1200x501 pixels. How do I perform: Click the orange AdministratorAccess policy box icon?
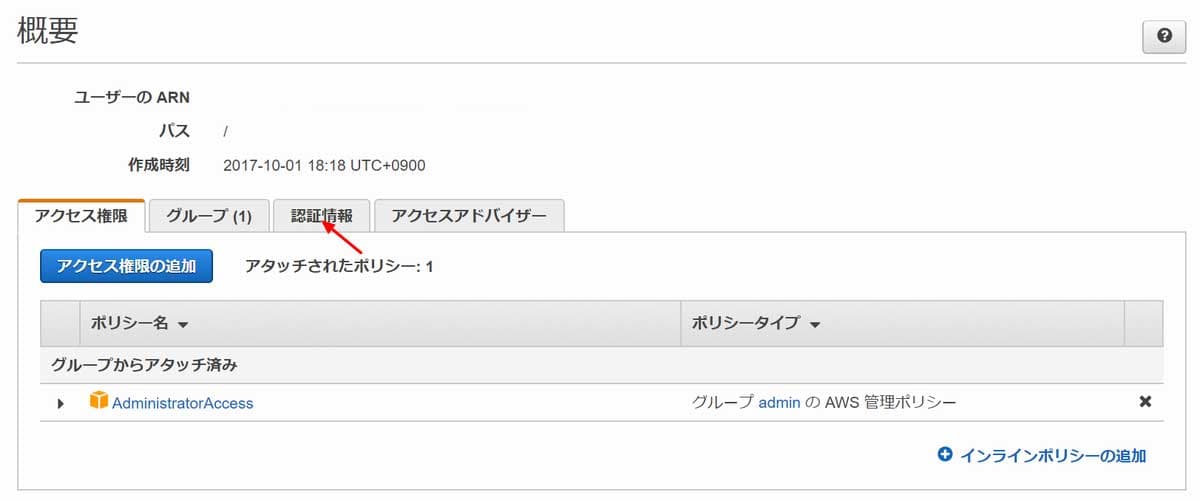pyautogui.click(x=98, y=402)
